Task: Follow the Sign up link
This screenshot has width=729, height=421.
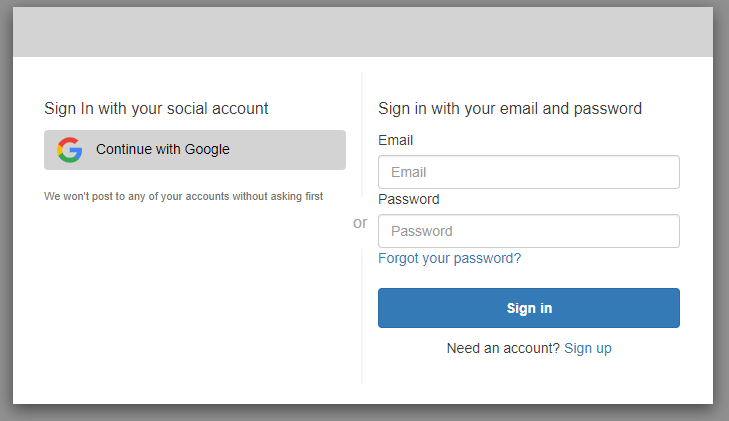Action: point(587,348)
